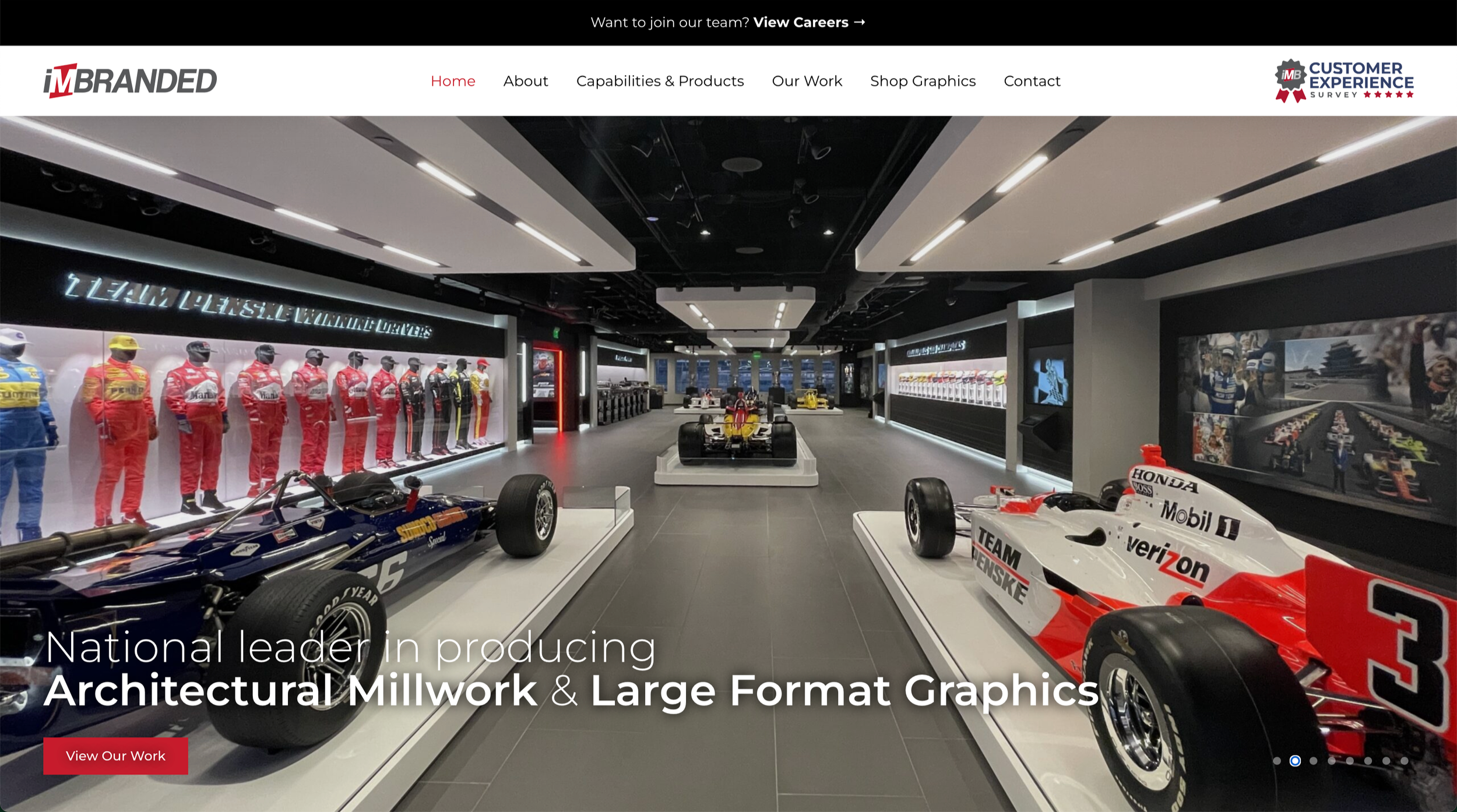This screenshot has height=812, width=1457.
Task: Select the fourth carousel slide dot
Action: point(1332,761)
